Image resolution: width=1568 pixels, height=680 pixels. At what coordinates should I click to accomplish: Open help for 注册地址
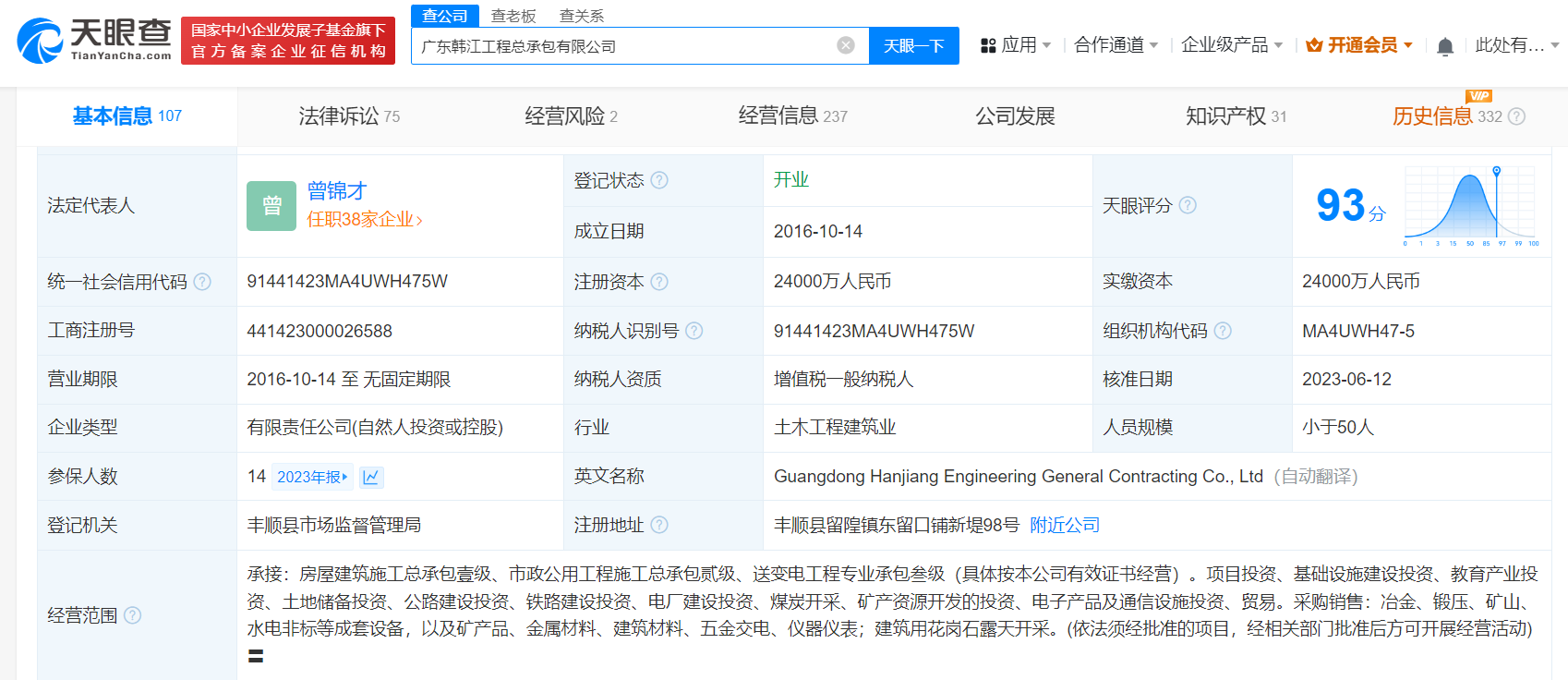coord(659,525)
